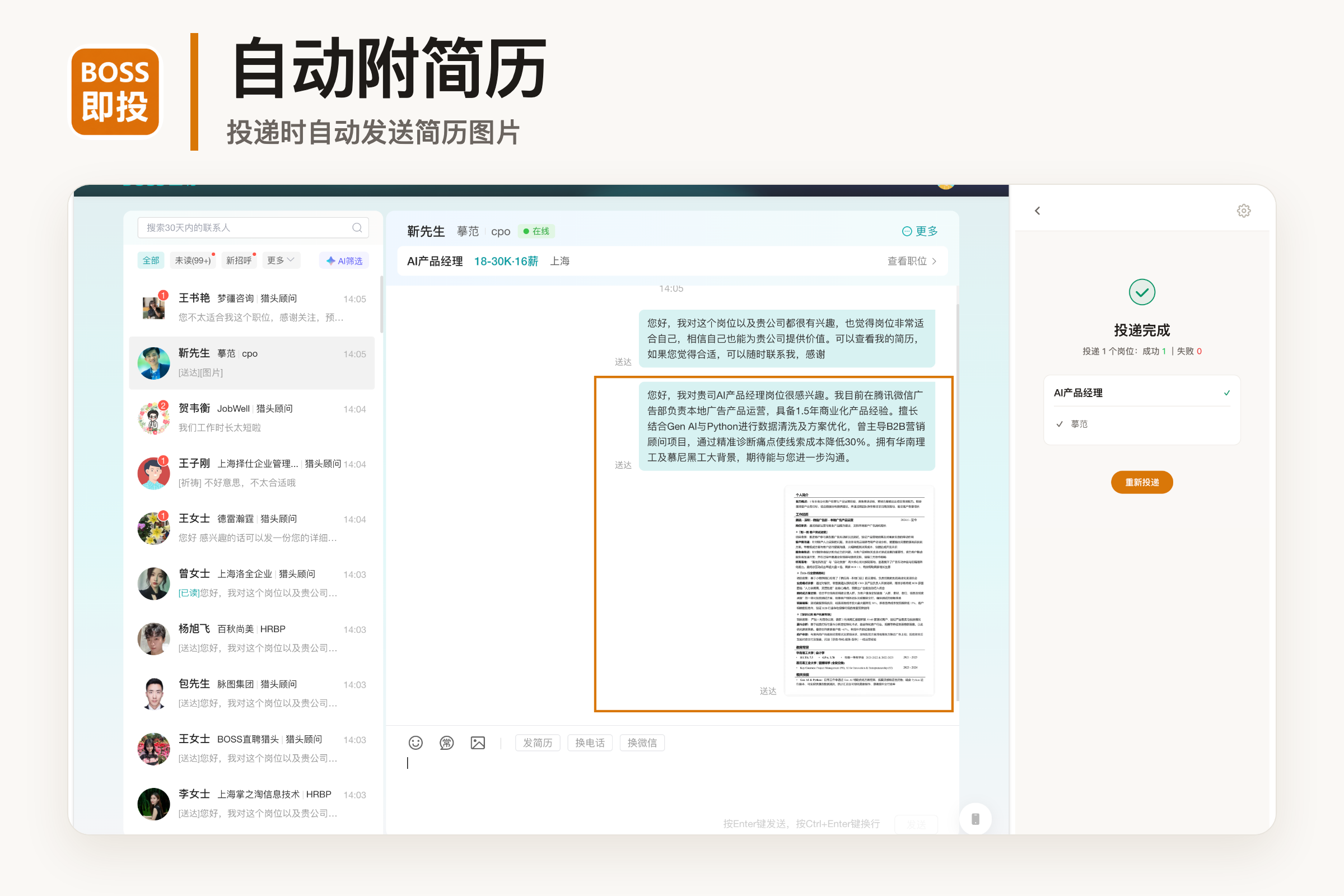
Task: Open conversation with 王子刚 上海择仕企业管理
Action: pyautogui.click(x=252, y=473)
